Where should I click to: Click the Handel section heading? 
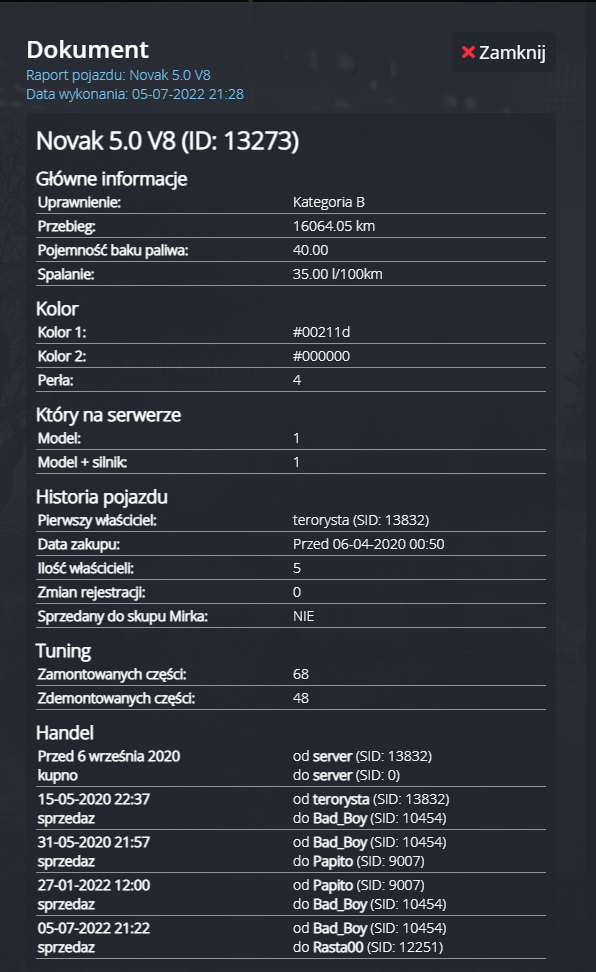64,733
